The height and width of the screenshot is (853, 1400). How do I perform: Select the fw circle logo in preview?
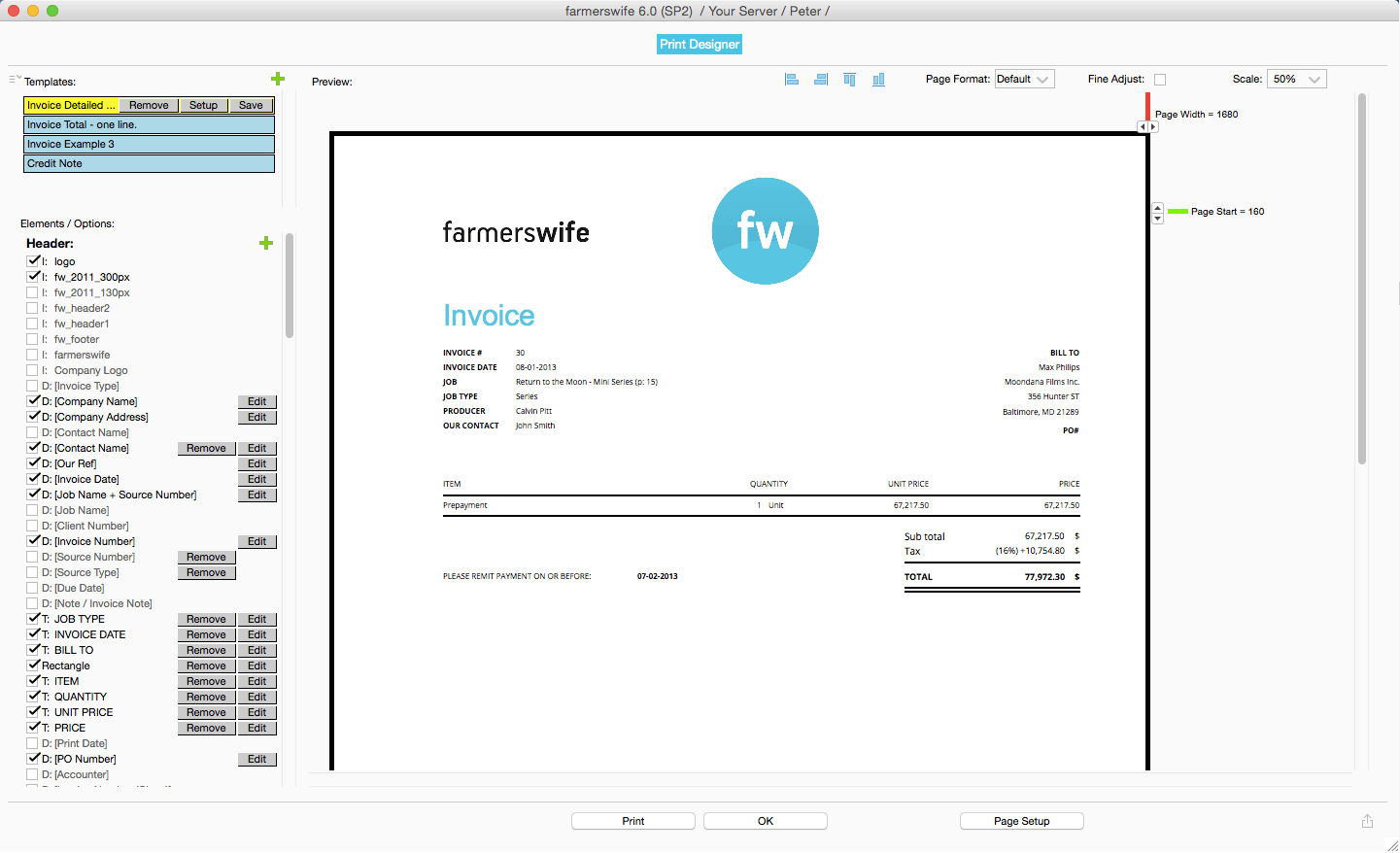(766, 231)
